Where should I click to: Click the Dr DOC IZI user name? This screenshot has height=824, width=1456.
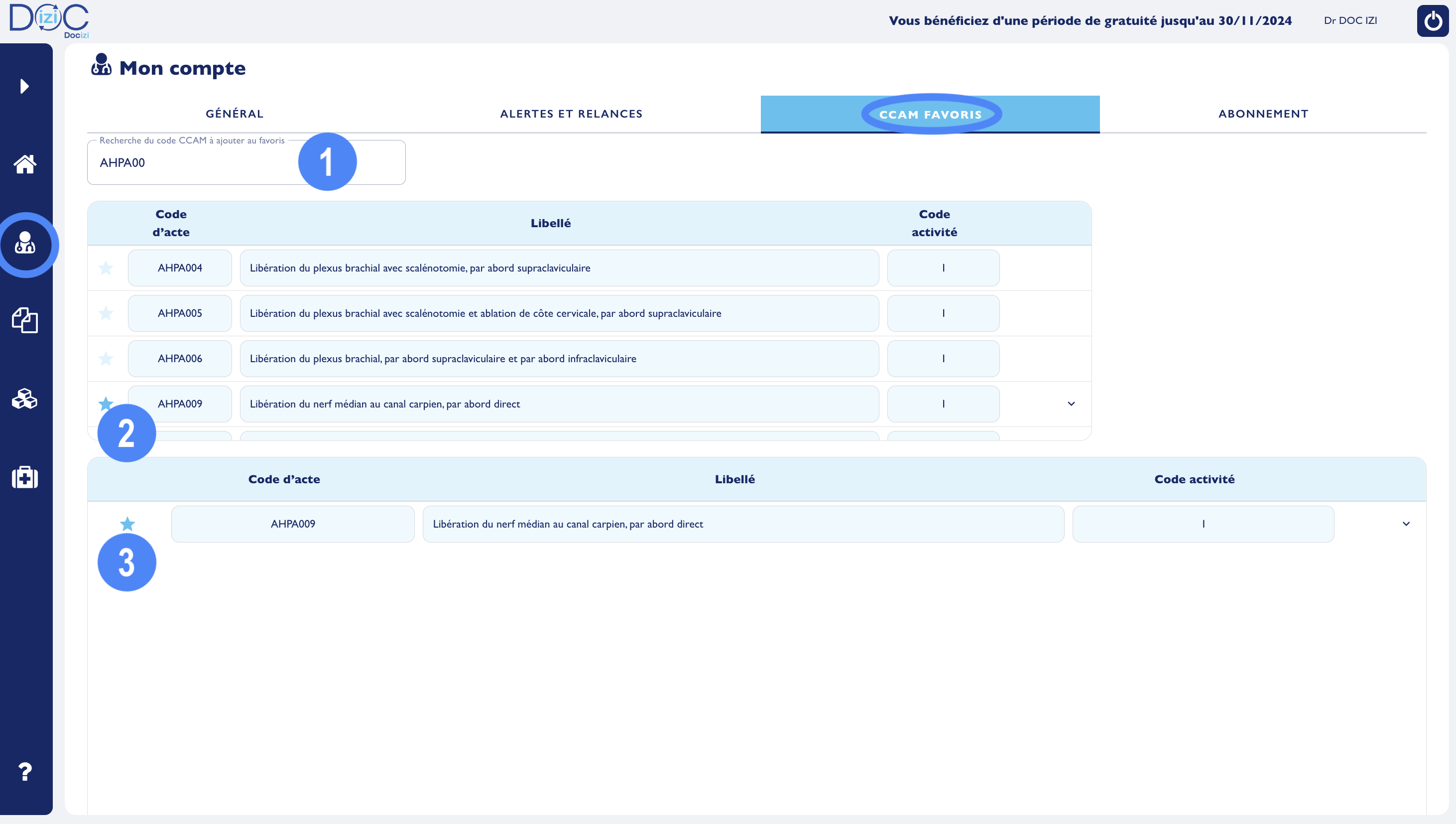pyautogui.click(x=1350, y=20)
